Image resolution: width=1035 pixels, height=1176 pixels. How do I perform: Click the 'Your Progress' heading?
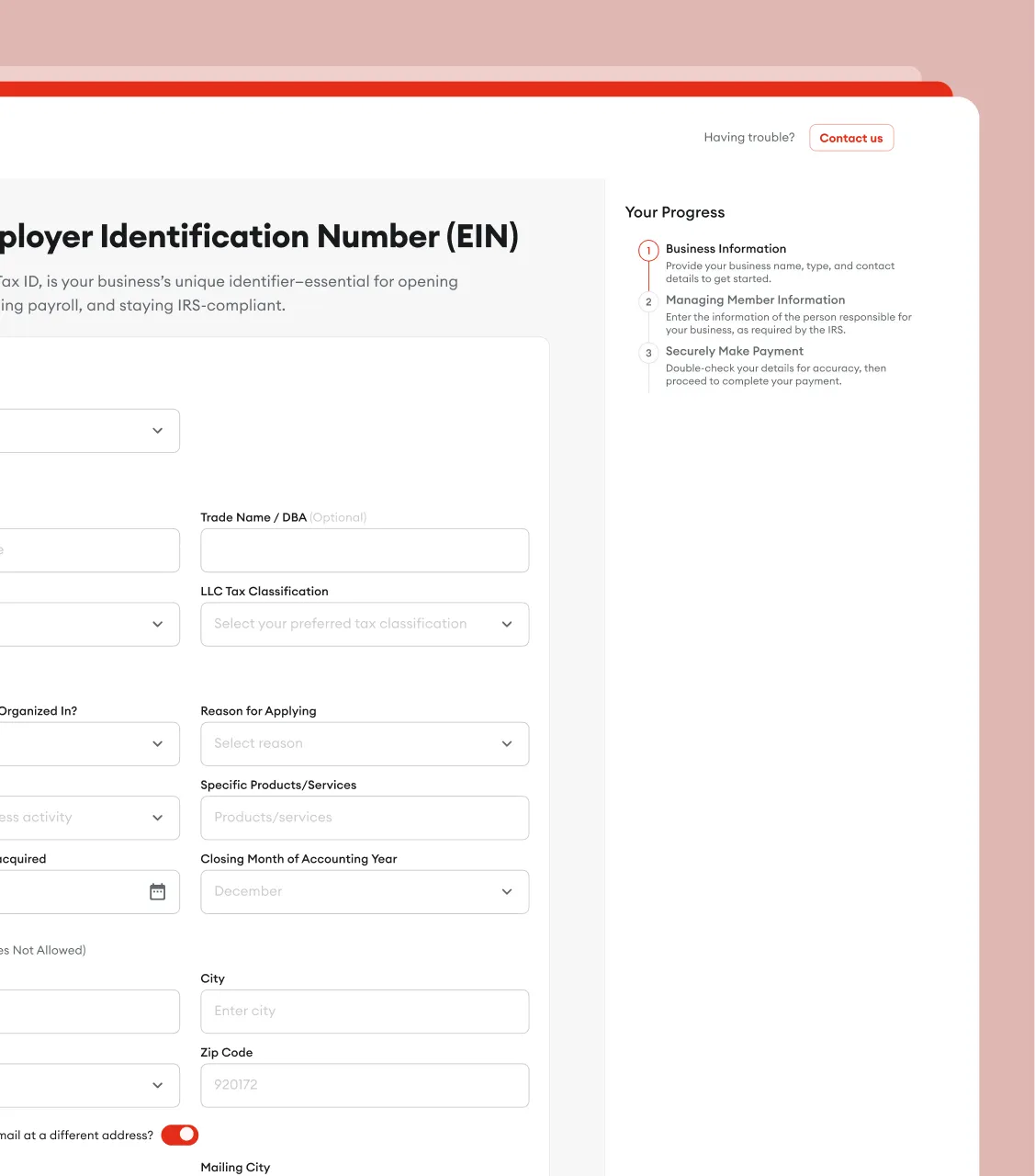pos(675,212)
